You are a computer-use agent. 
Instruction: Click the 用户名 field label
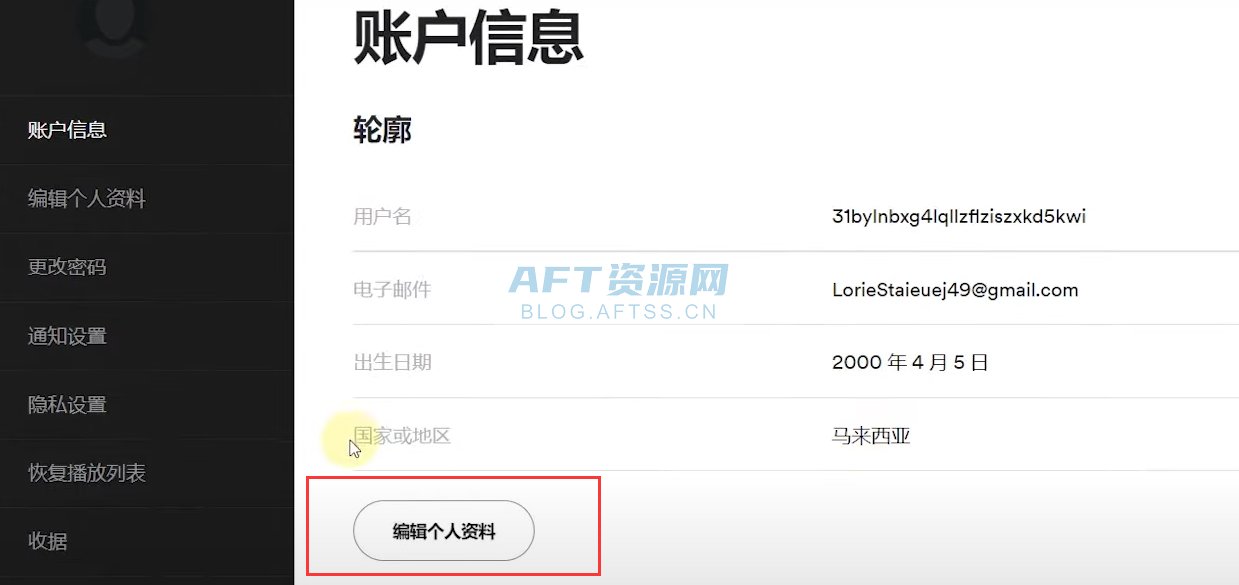click(383, 217)
